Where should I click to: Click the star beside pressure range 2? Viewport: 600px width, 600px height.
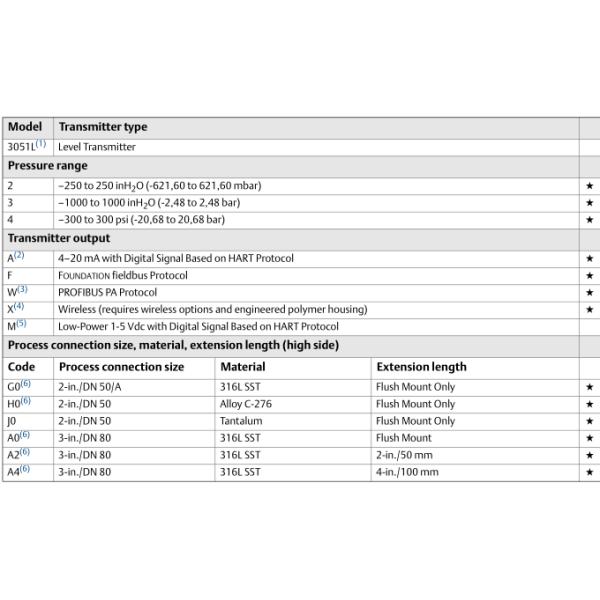[x=589, y=186]
